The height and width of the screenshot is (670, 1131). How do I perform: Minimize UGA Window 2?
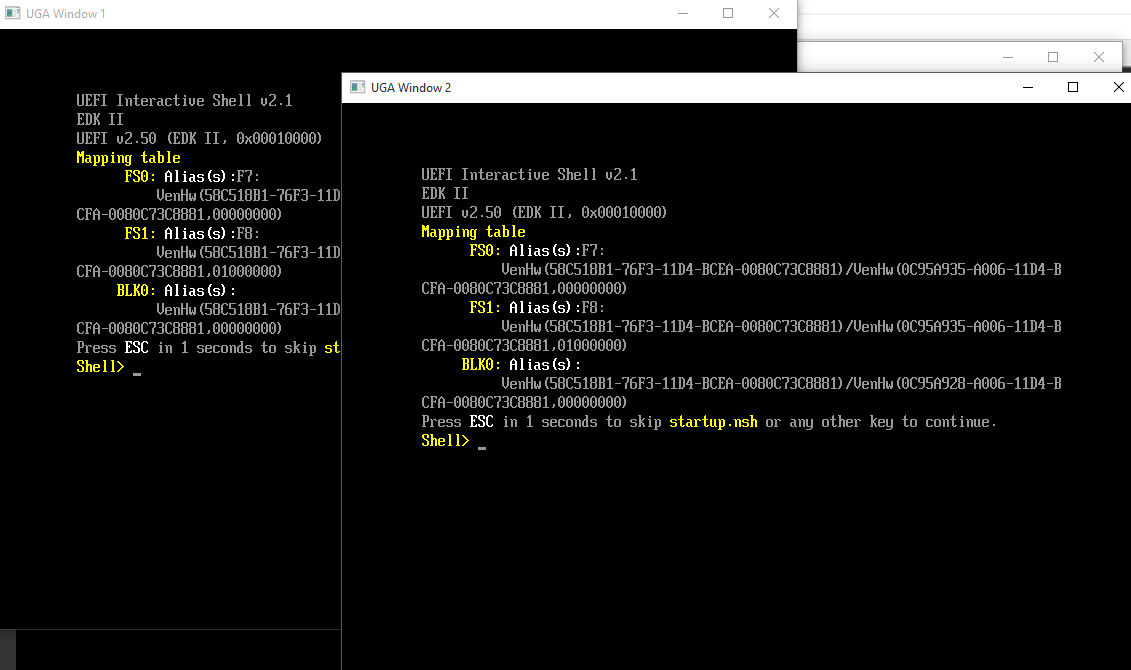coord(1028,87)
